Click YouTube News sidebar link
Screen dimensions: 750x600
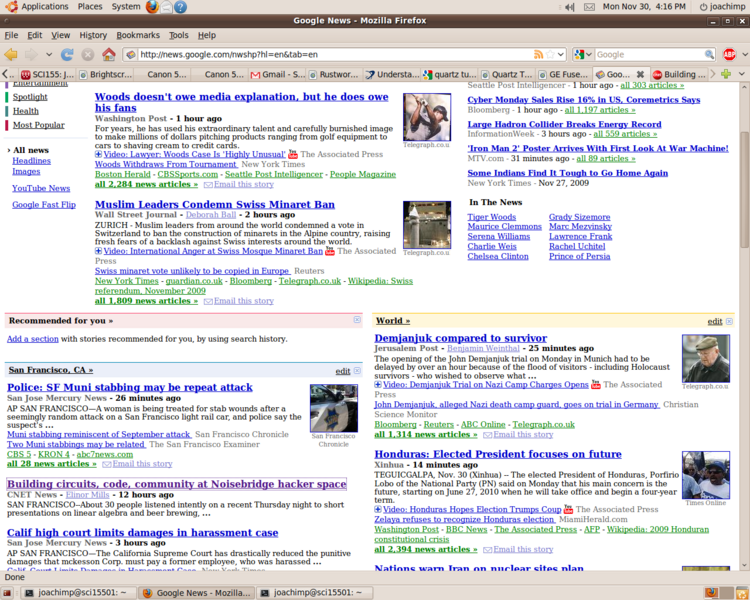(x=41, y=188)
